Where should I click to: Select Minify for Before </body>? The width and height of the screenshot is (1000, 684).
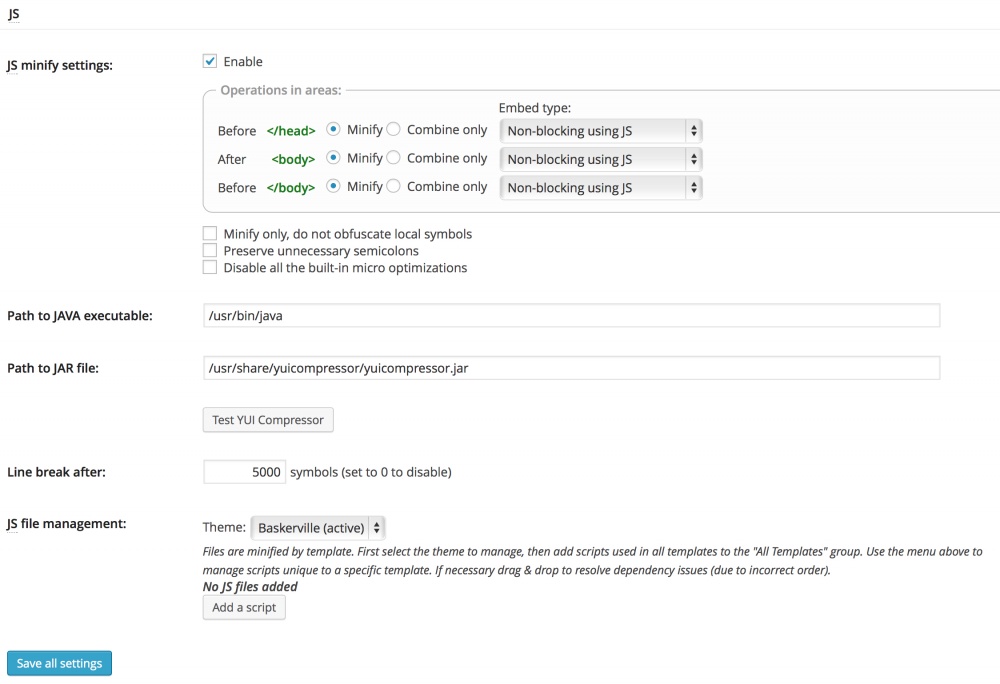pyautogui.click(x=333, y=187)
